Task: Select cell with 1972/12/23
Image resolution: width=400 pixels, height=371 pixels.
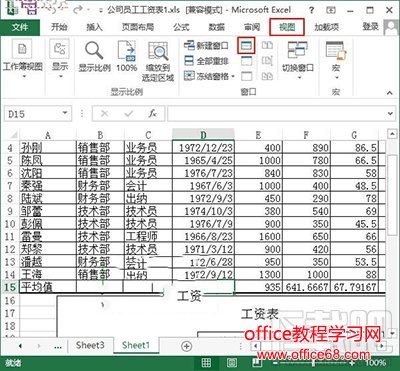Action: [x=203, y=148]
